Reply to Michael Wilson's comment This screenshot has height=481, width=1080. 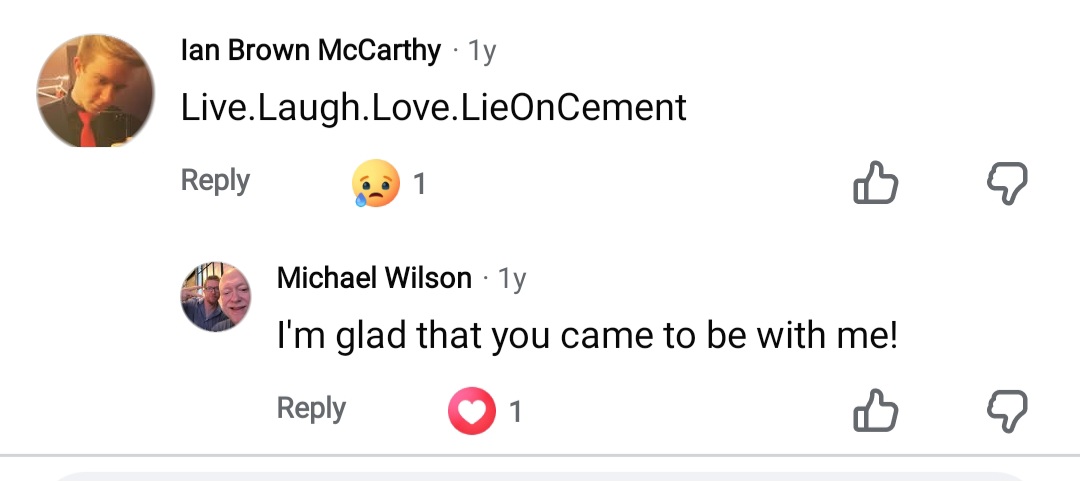[311, 408]
